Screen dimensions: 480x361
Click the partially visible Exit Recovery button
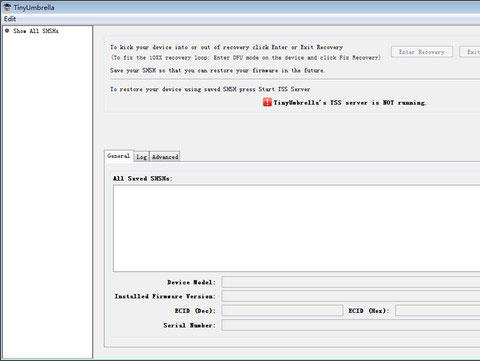tap(470, 52)
